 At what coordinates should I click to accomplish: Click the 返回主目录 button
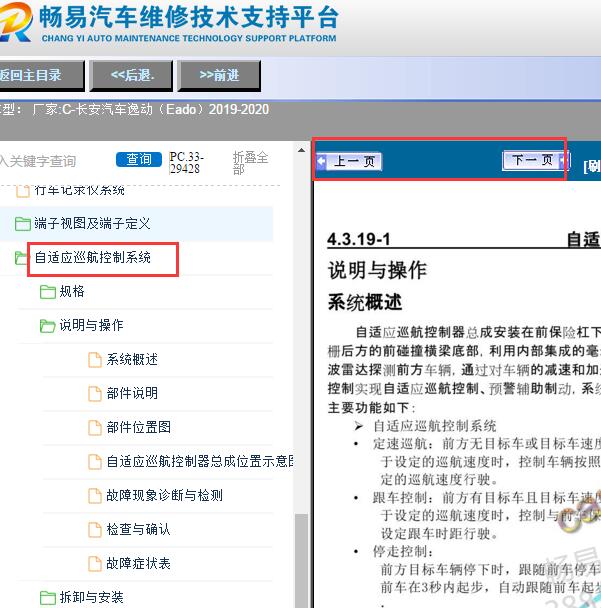click(x=41, y=75)
